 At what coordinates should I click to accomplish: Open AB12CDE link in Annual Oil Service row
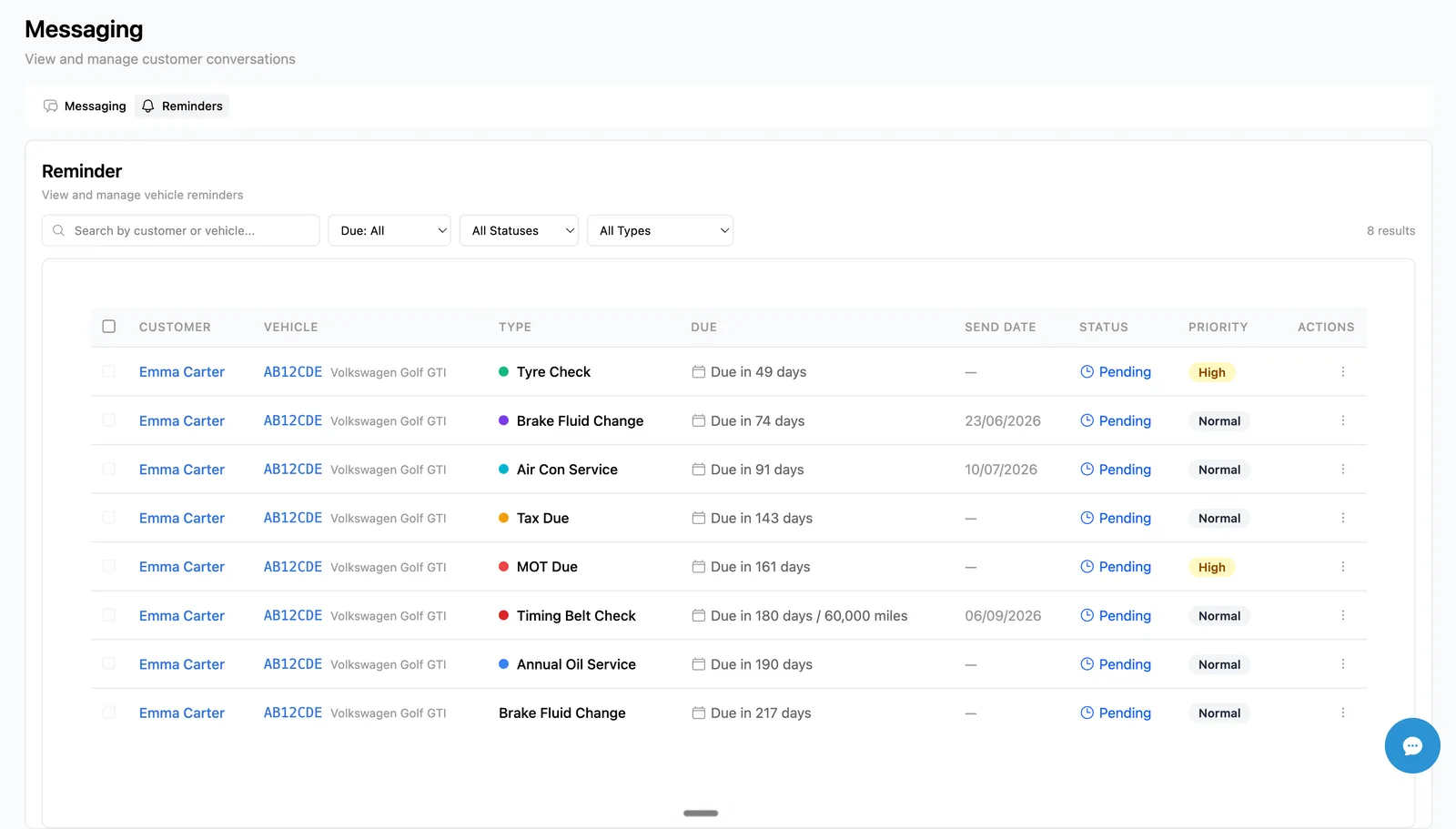[293, 664]
